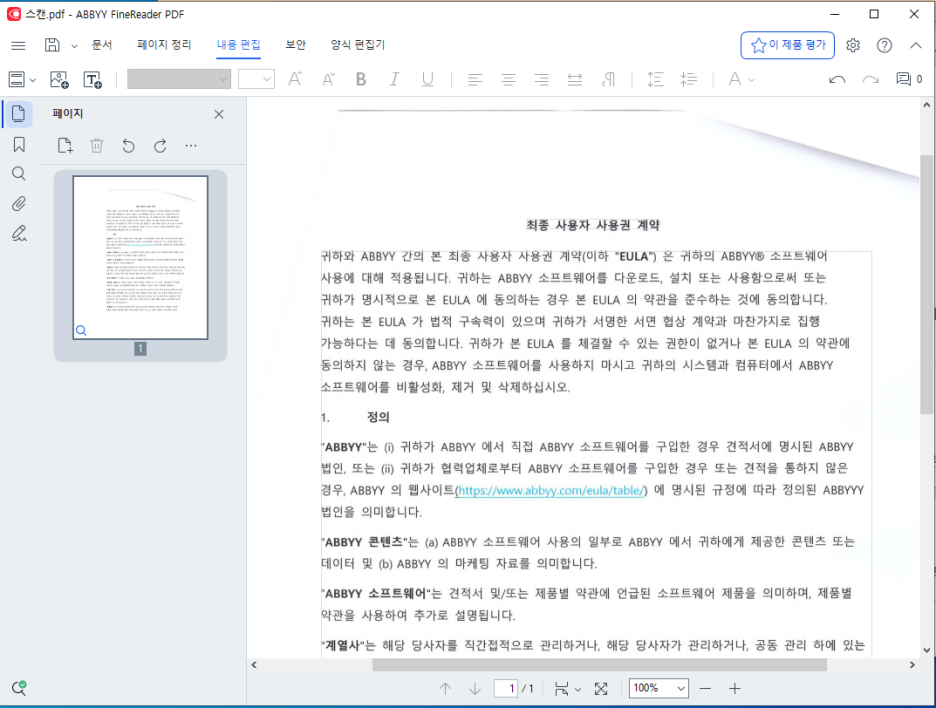Click the add text box tool
The image size is (936, 708).
click(x=93, y=79)
